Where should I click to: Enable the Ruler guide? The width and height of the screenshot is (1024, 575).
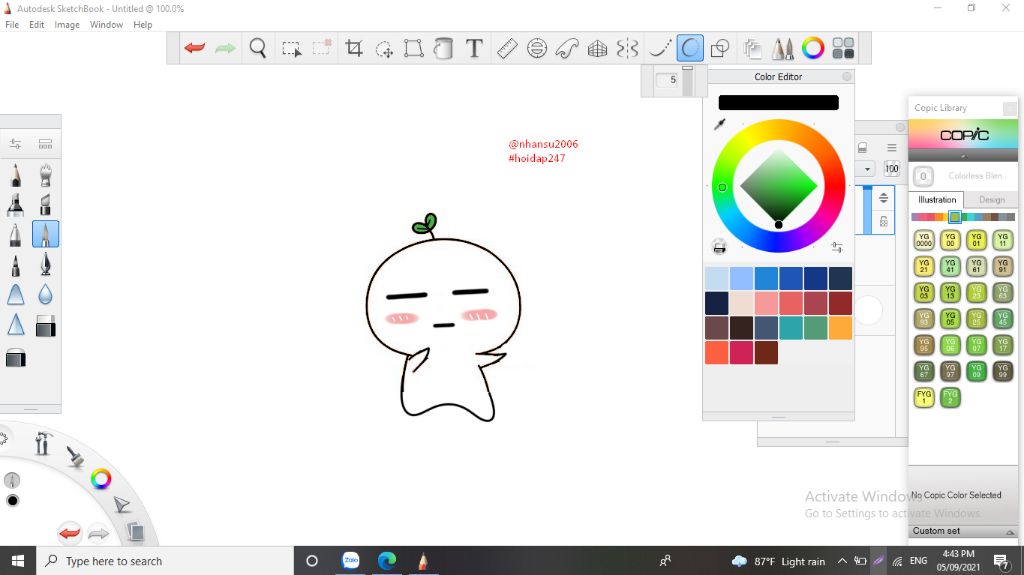coord(507,48)
